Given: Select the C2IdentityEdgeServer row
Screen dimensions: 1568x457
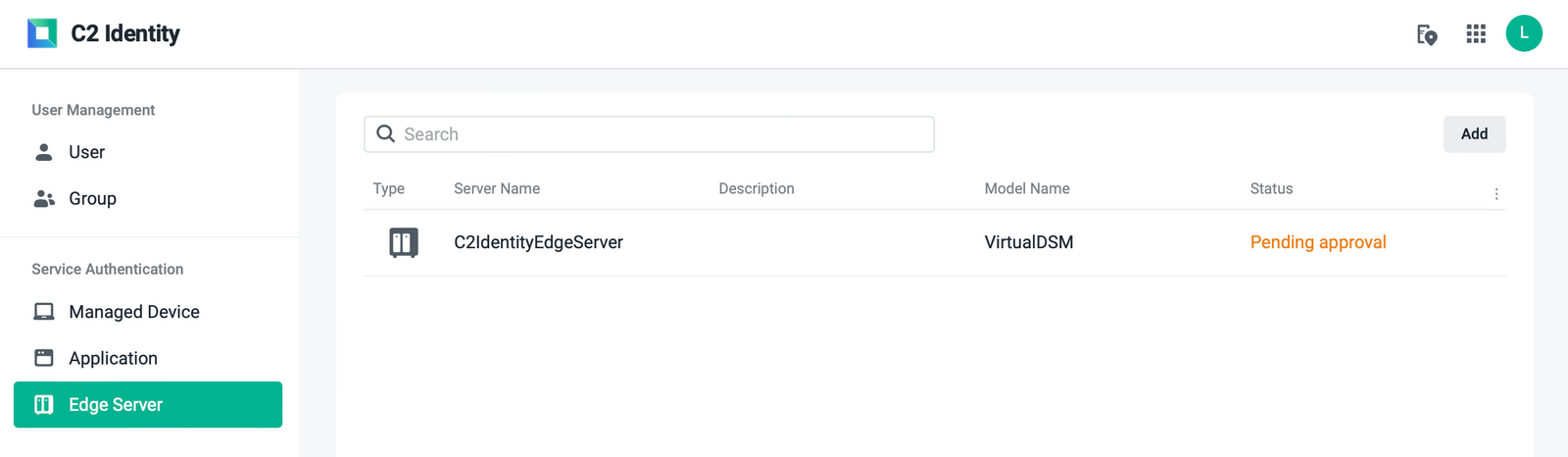Looking at the screenshot, I should click(x=934, y=242).
